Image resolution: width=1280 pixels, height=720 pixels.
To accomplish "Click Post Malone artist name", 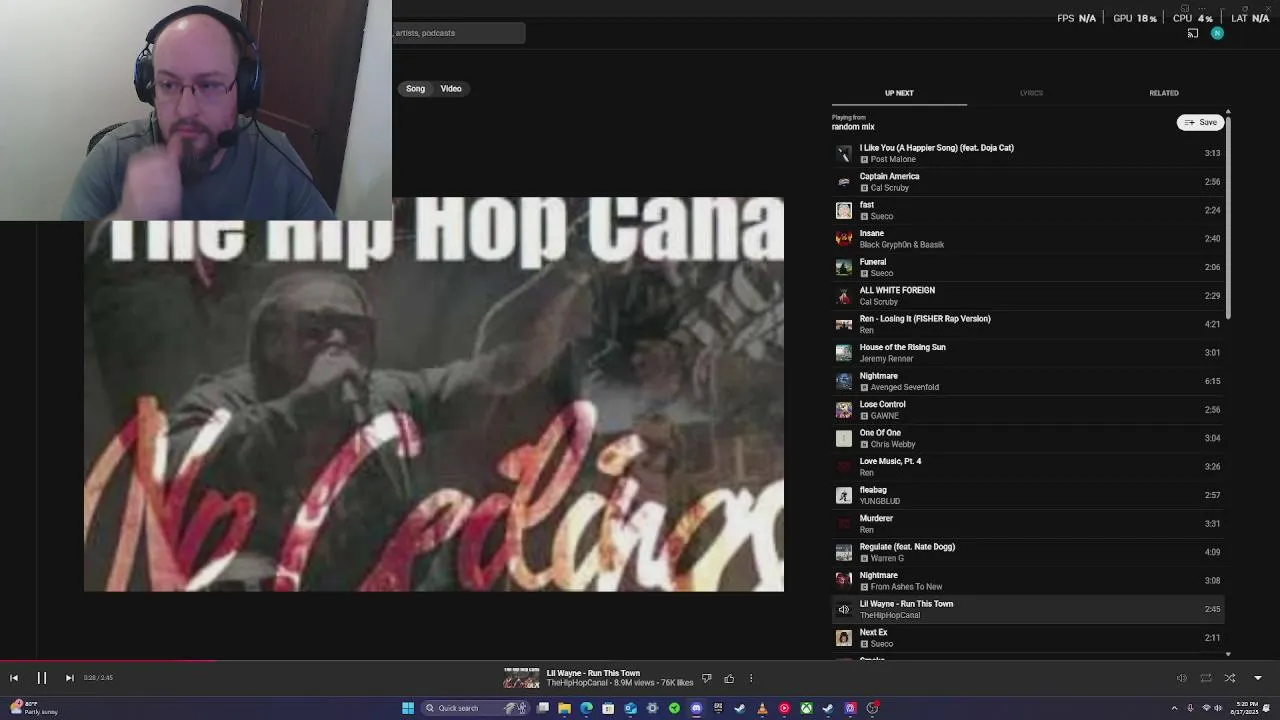I will [x=893, y=159].
